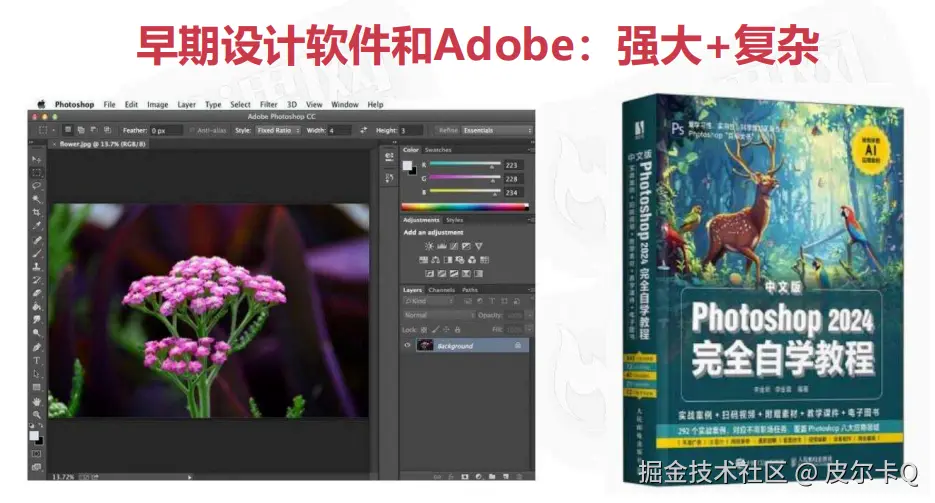Toggle Add to selection mode button
The height and width of the screenshot is (503, 935).
(81, 130)
